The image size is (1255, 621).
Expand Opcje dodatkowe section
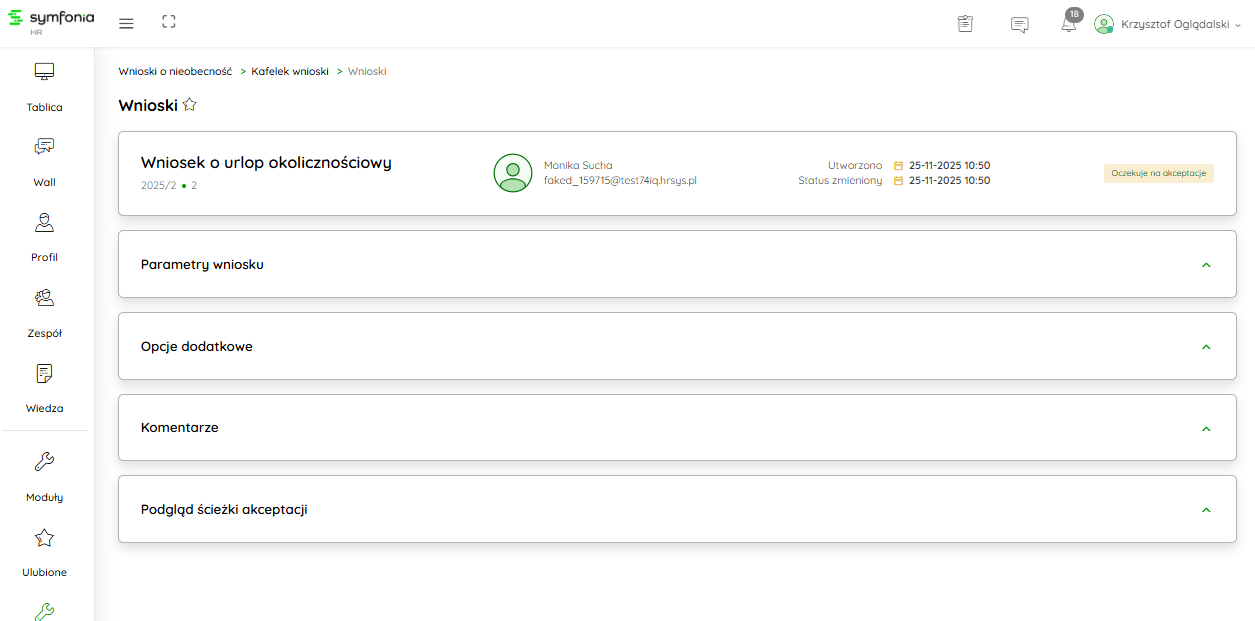coord(1205,347)
